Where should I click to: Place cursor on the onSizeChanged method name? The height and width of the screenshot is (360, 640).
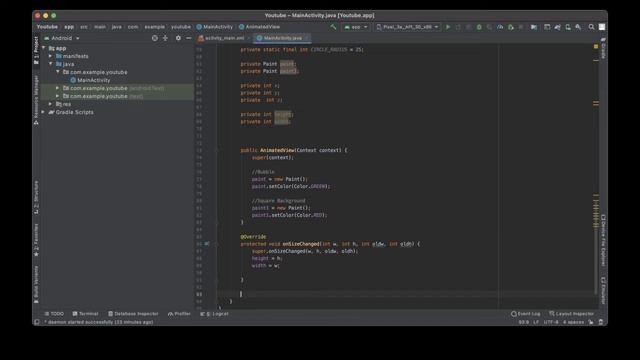301,244
